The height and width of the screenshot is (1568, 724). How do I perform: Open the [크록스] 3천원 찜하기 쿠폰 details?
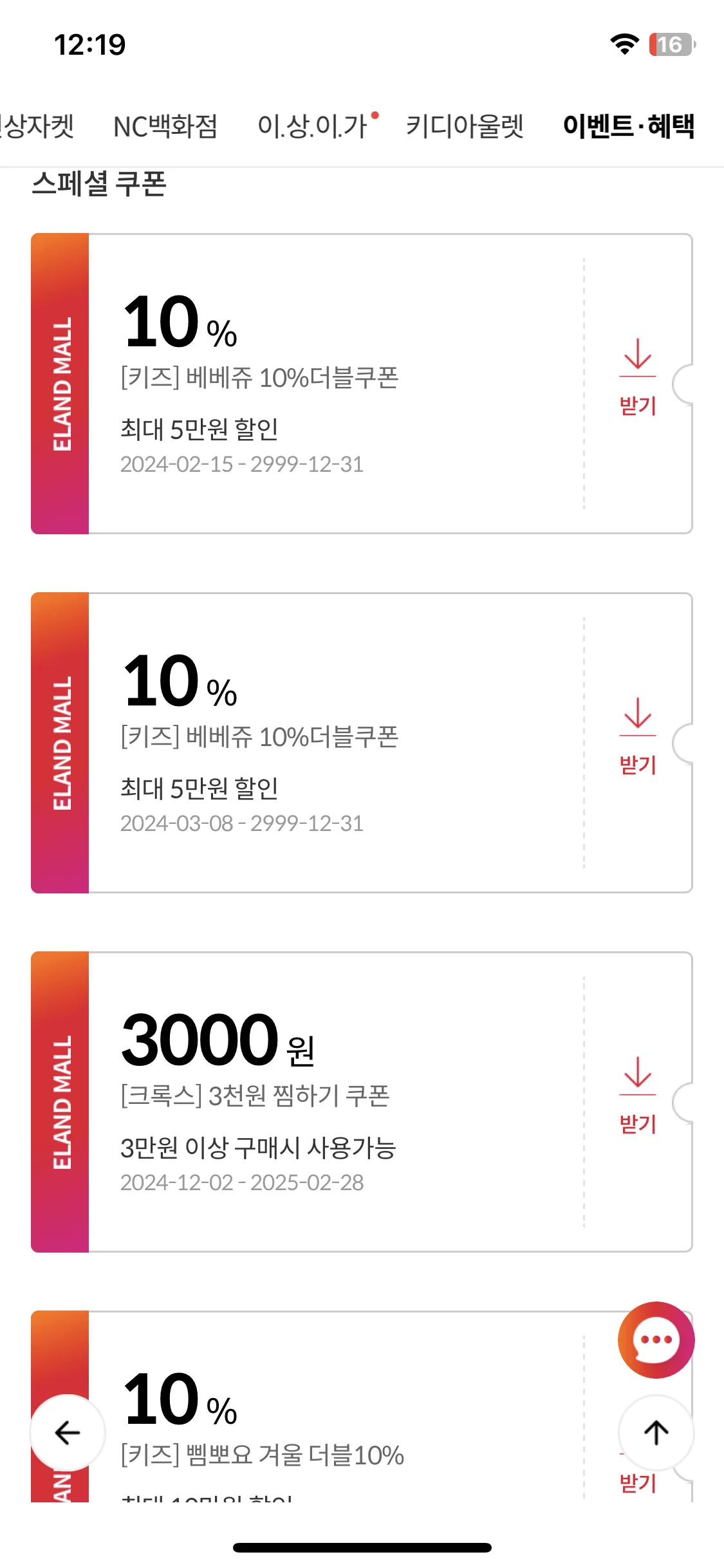tap(255, 1096)
